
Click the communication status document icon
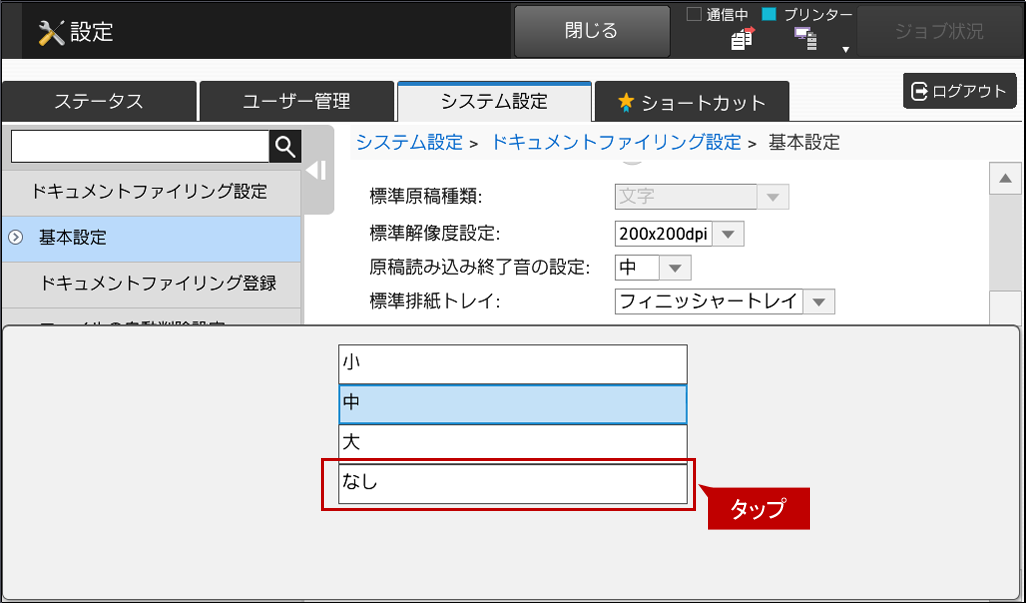tap(742, 39)
